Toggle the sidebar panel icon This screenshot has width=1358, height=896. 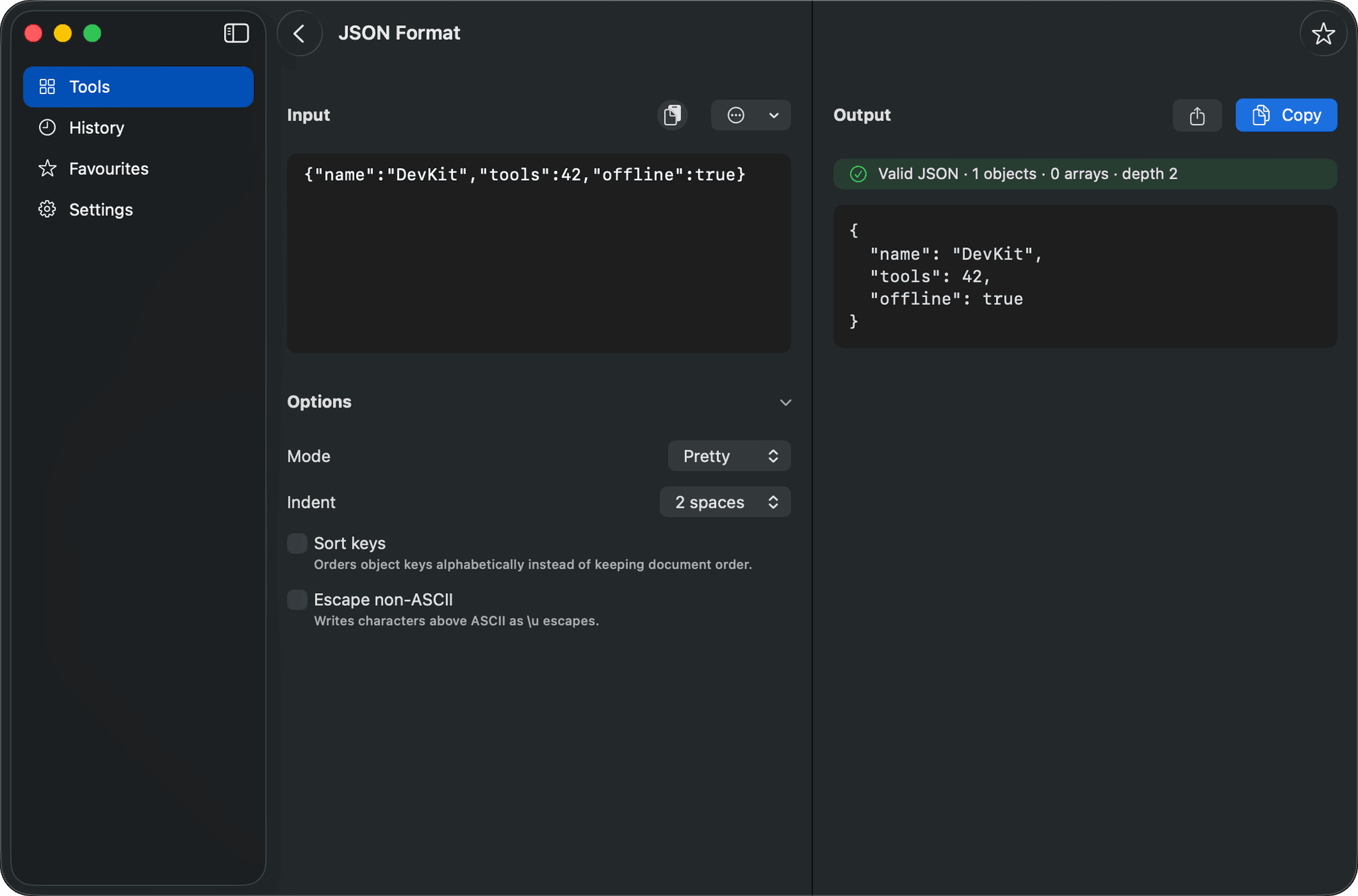tap(236, 33)
